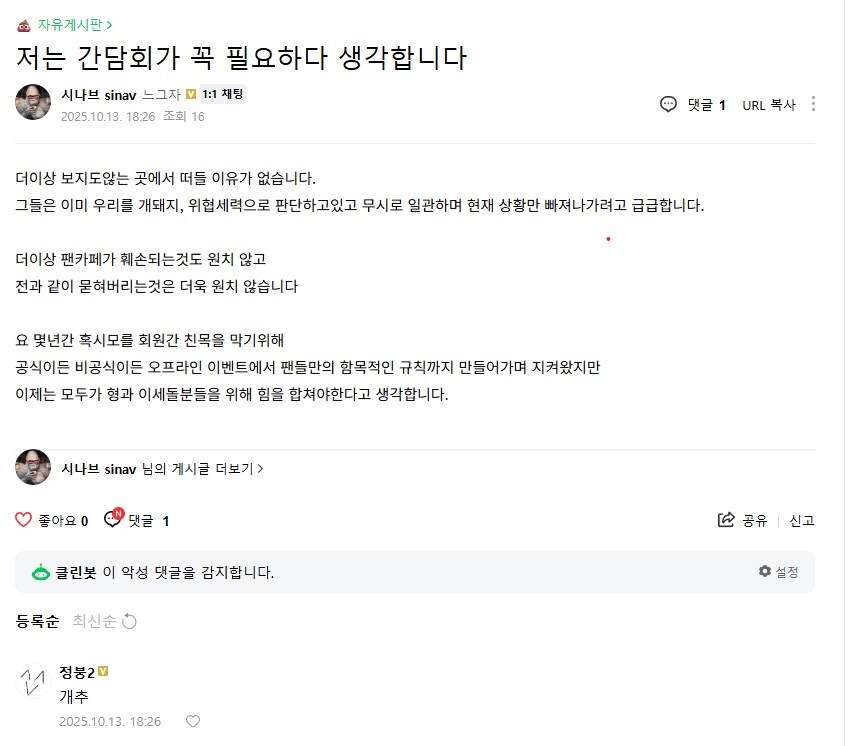
Task: Click the author's profile picture at the top
Action: [x=33, y=103]
